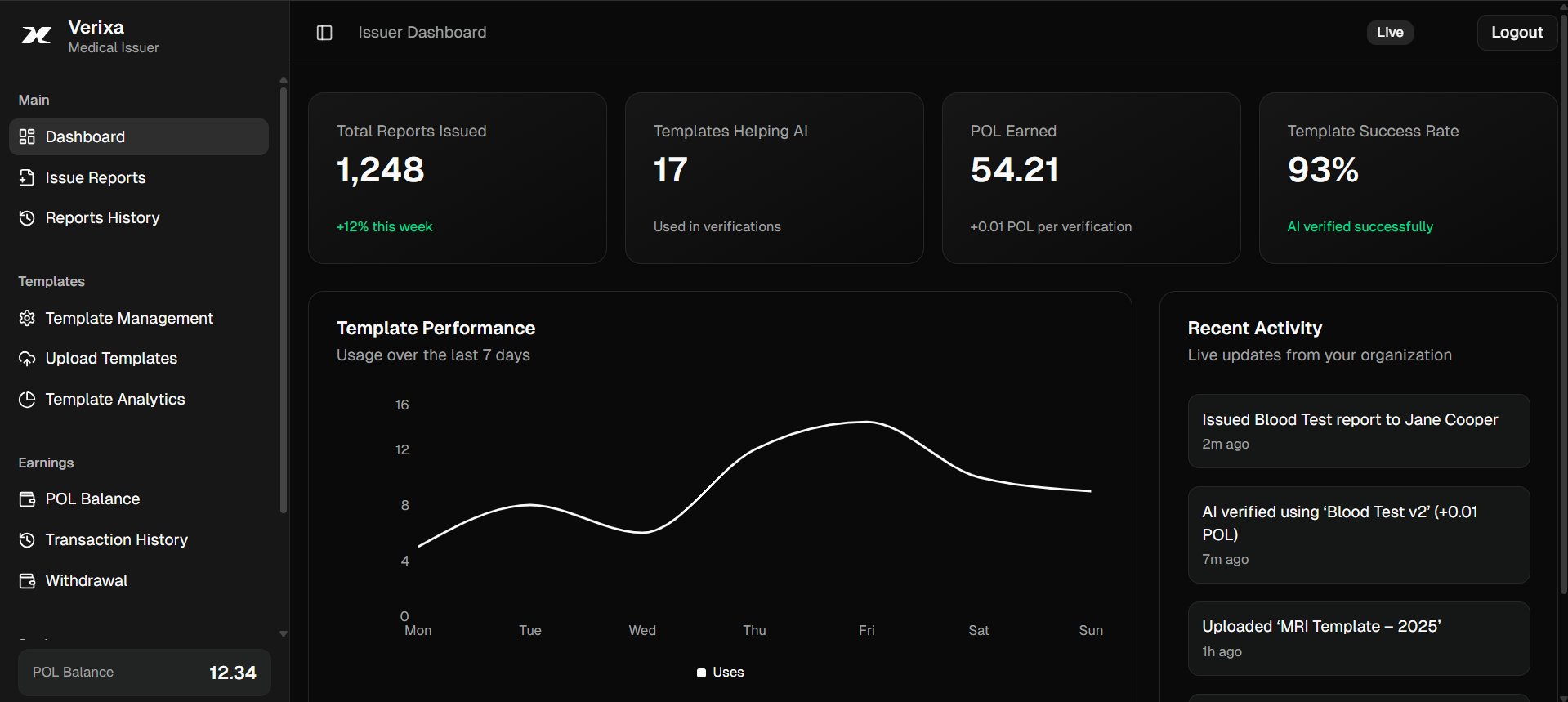The width and height of the screenshot is (1568, 702).
Task: Click the Verixa logo icon
Action: (x=36, y=35)
